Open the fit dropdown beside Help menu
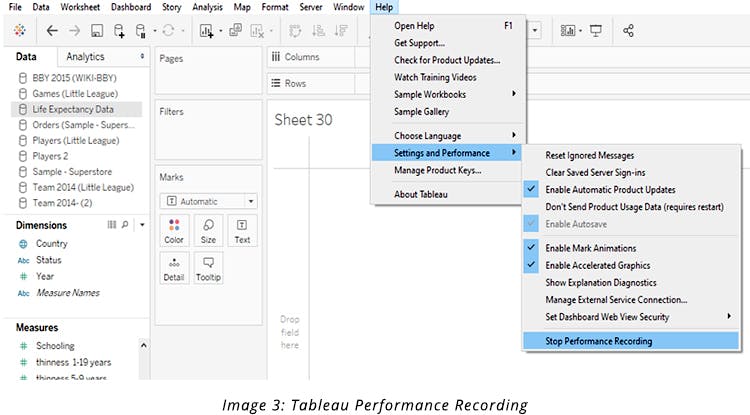 pyautogui.click(x=535, y=31)
